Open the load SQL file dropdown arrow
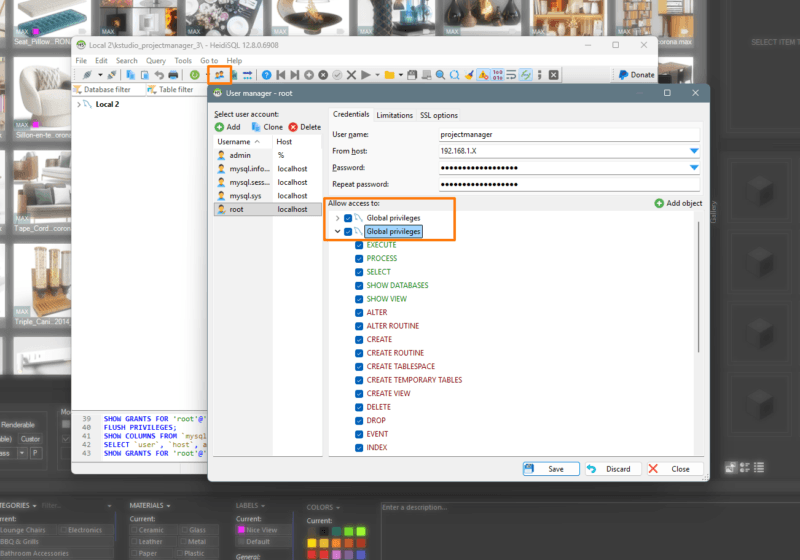 coord(401,75)
